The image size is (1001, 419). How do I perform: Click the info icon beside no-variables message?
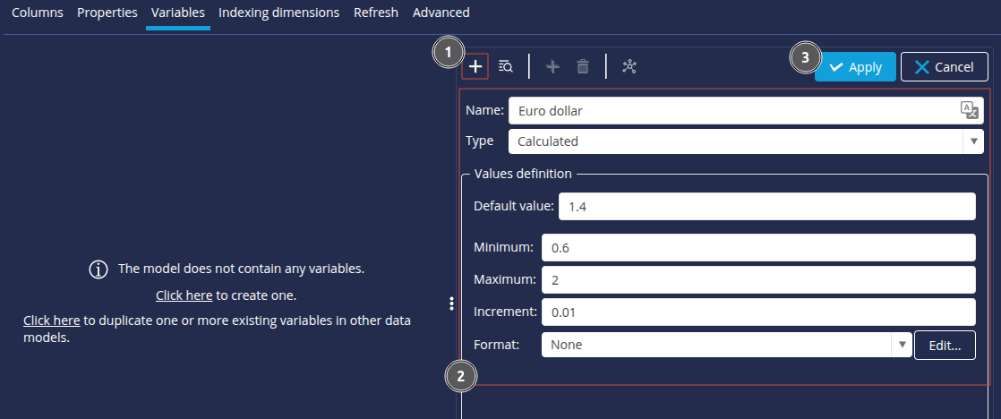99,270
